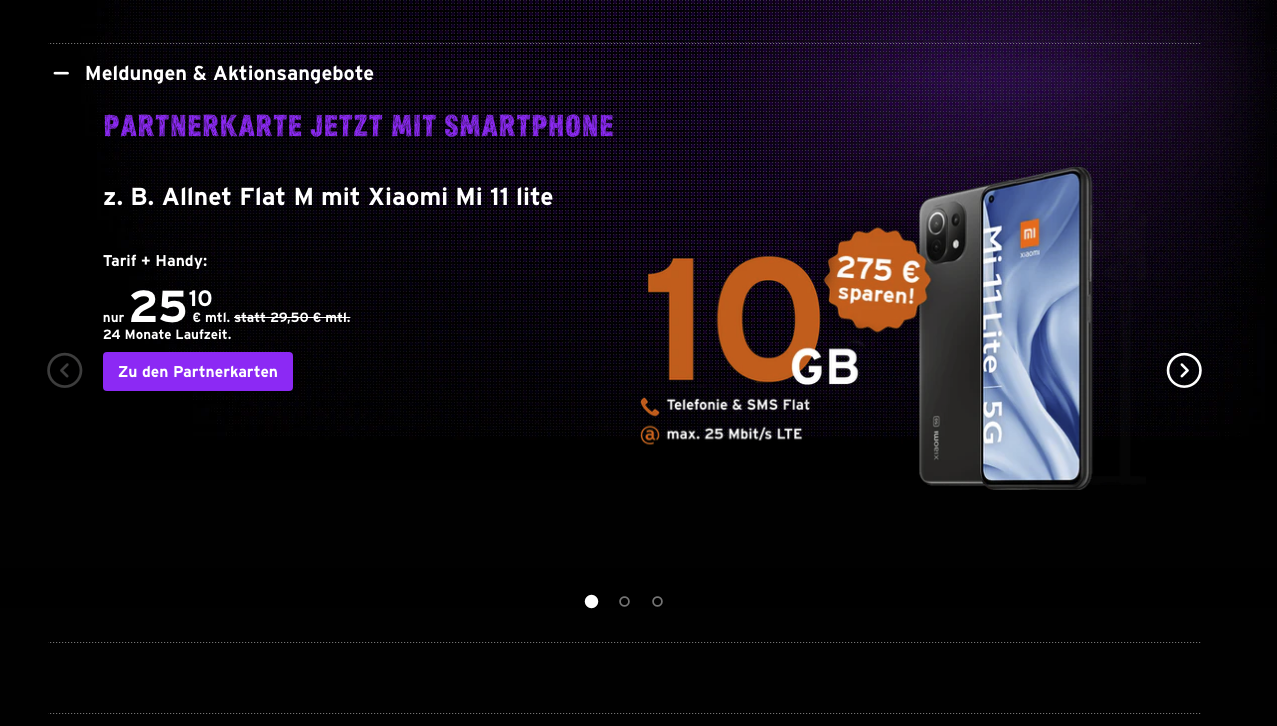
Task: Click the orange telephone icon
Action: 650,406
